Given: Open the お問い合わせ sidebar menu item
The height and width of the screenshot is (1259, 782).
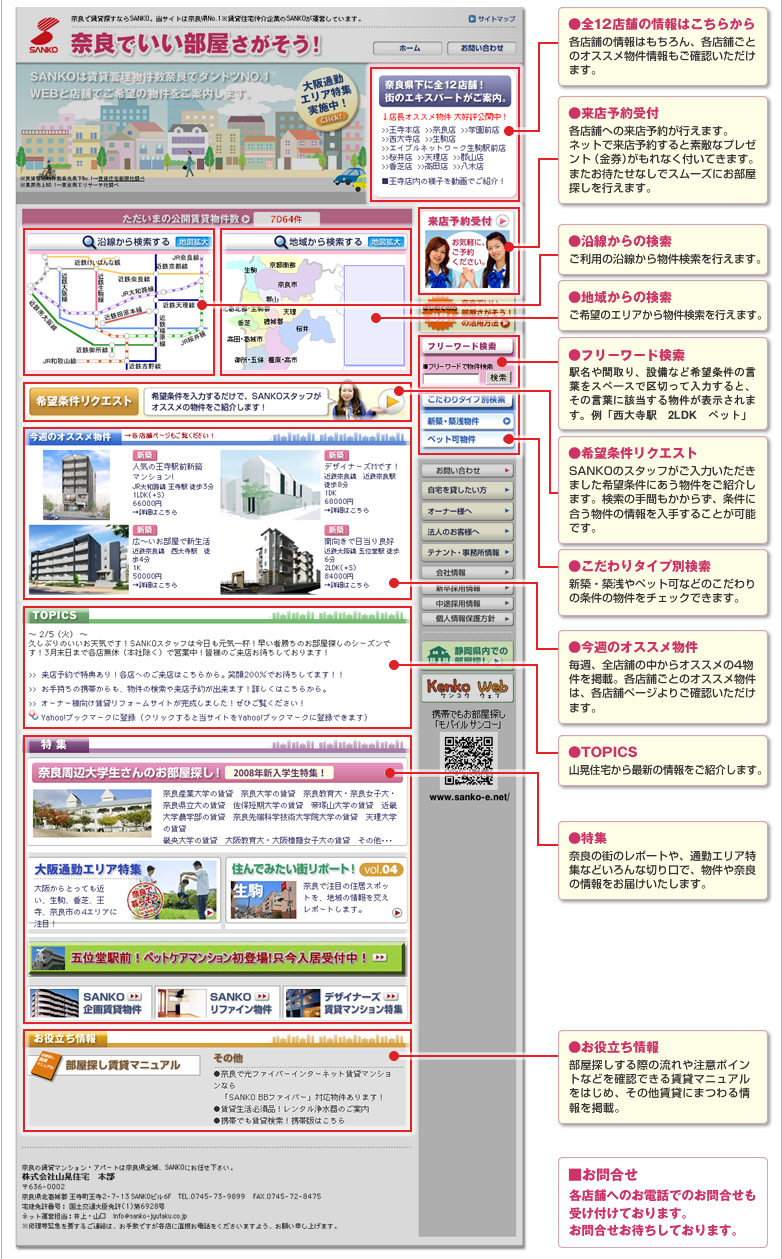Looking at the screenshot, I should tap(468, 470).
